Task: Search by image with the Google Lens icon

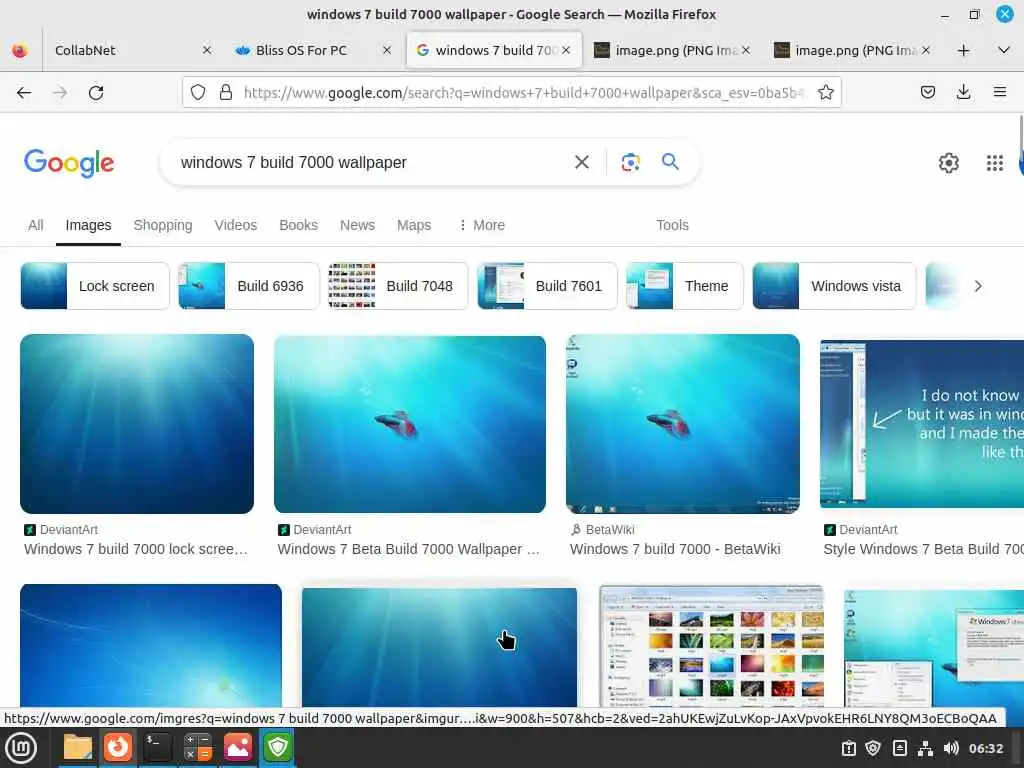Action: click(x=630, y=162)
